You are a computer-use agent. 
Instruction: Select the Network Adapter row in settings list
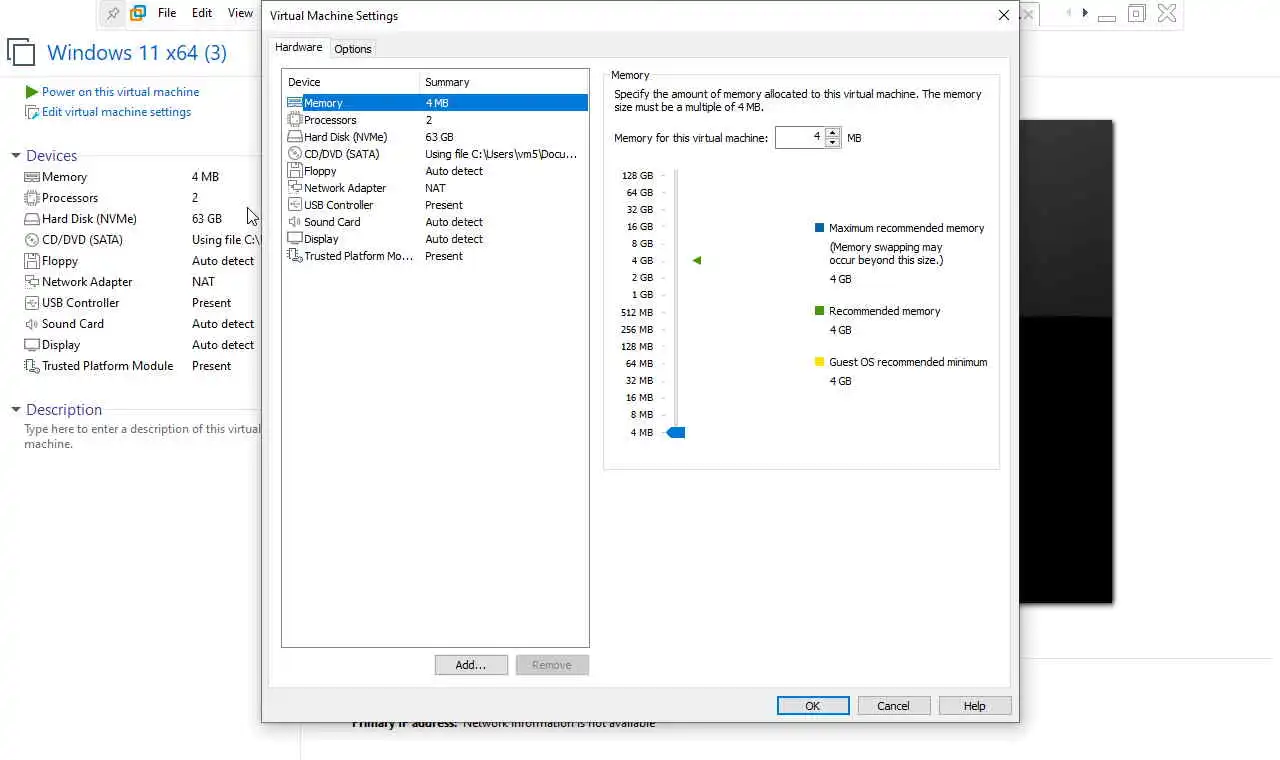pyautogui.click(x=436, y=188)
